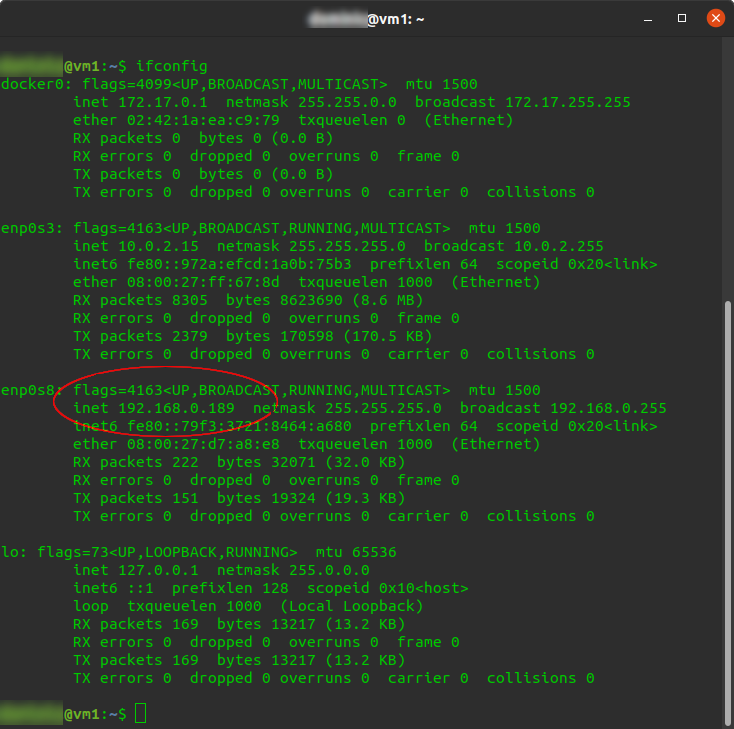This screenshot has height=729, width=734.
Task: Click the enp0s8 IP '192.168.0.189'
Action: pos(176,408)
